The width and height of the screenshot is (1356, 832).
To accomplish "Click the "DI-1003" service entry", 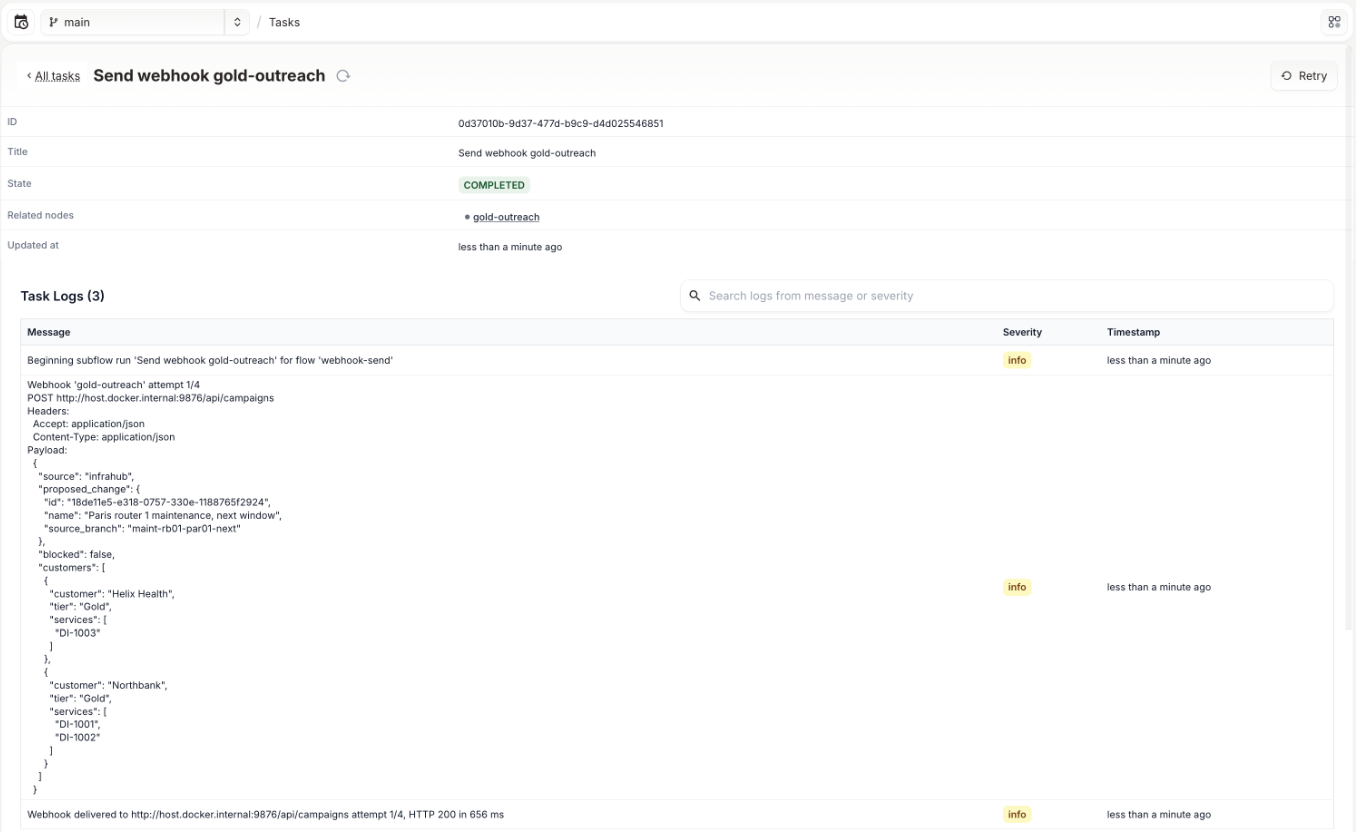I will [x=78, y=633].
